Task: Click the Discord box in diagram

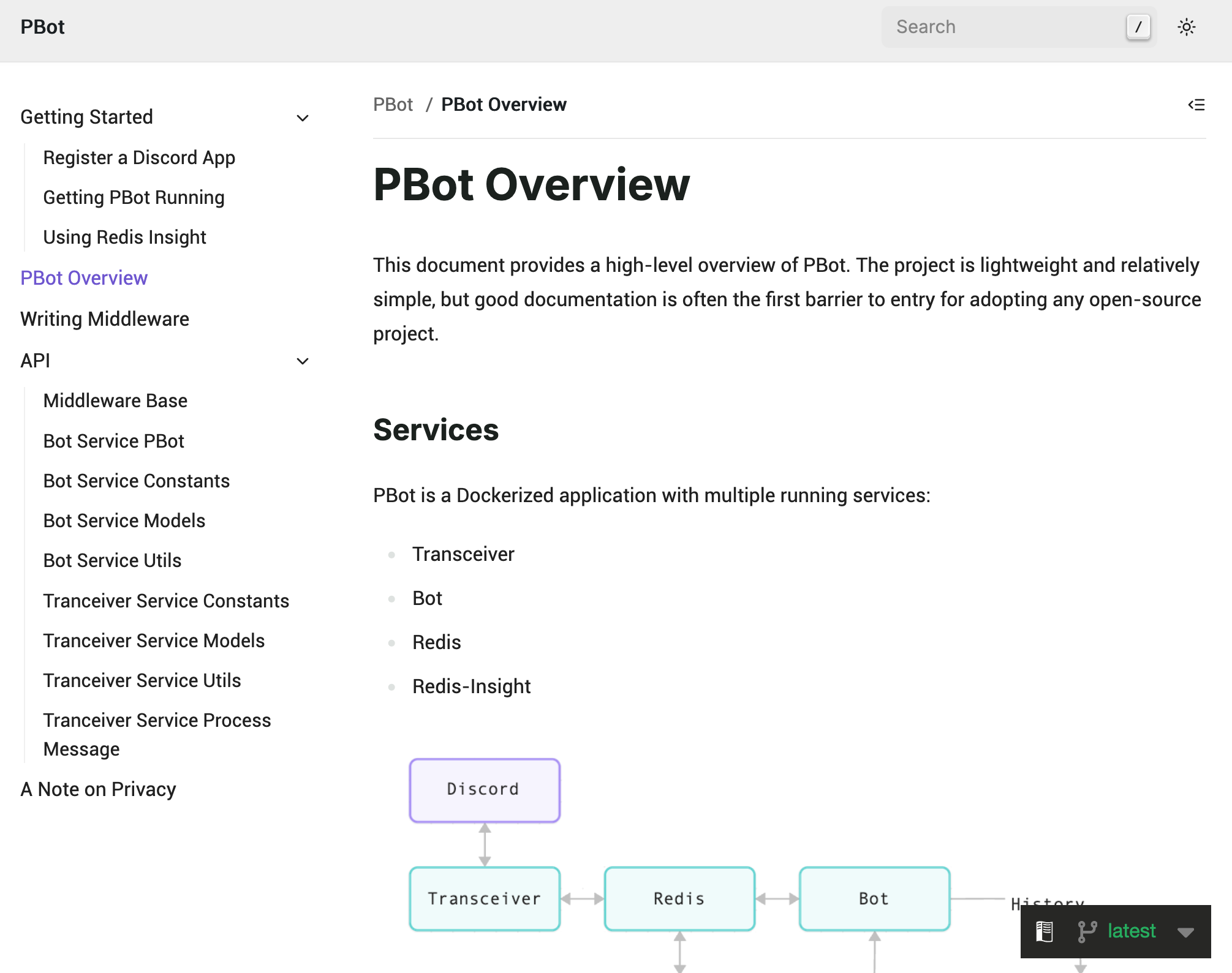Action: [x=485, y=790]
